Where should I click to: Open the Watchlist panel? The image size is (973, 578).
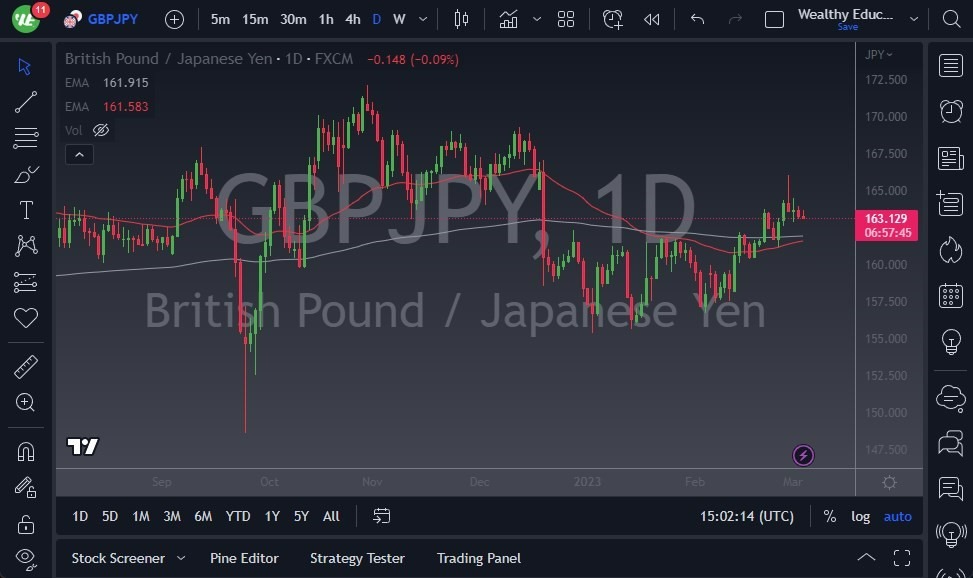[949, 64]
